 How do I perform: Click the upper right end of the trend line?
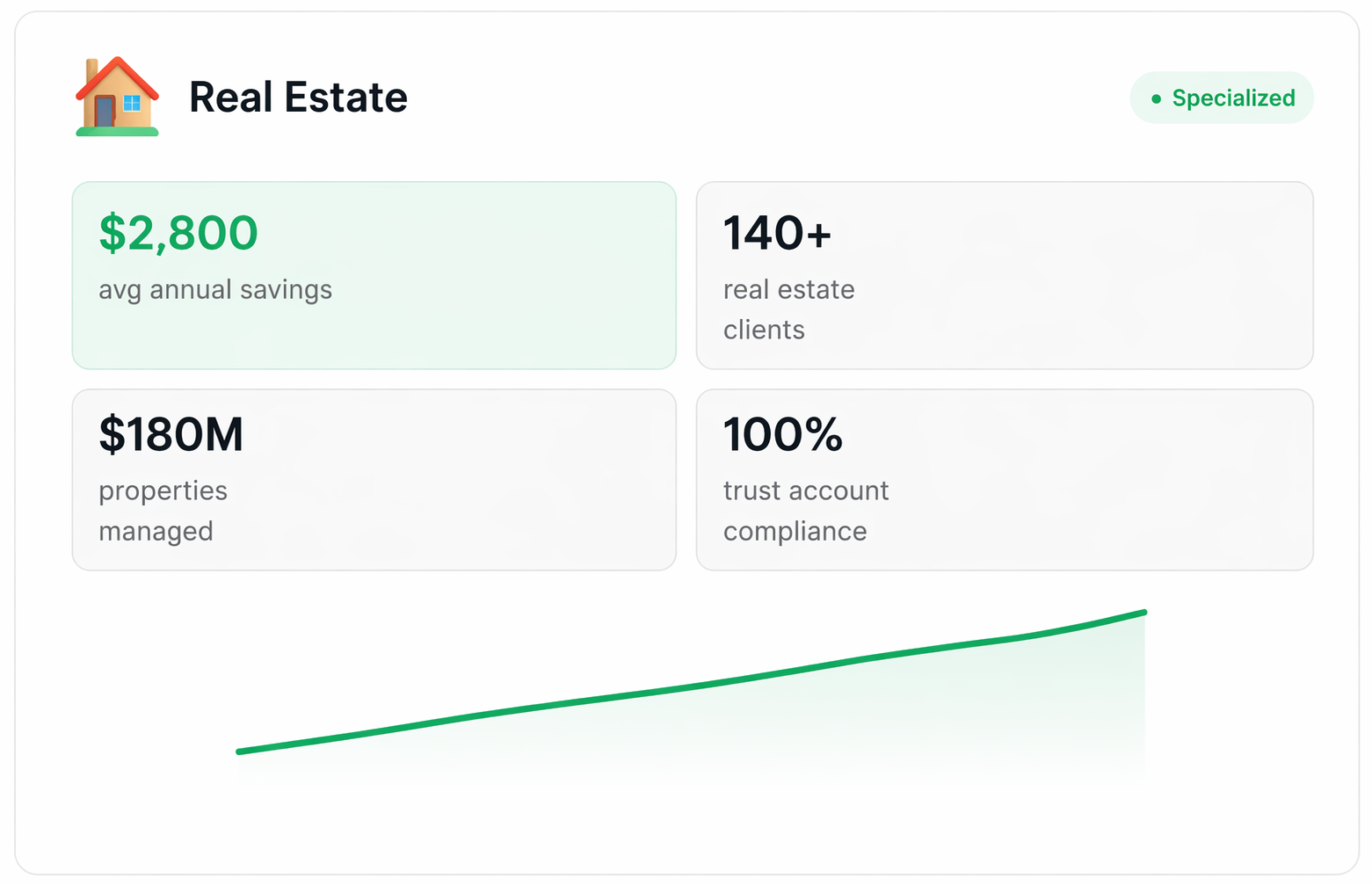click(x=1143, y=613)
